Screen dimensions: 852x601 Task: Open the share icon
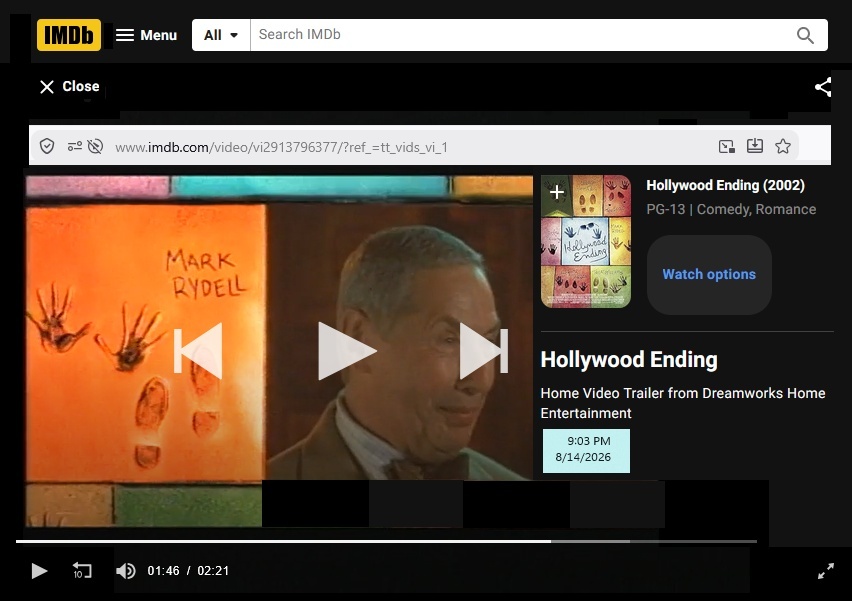[x=823, y=87]
